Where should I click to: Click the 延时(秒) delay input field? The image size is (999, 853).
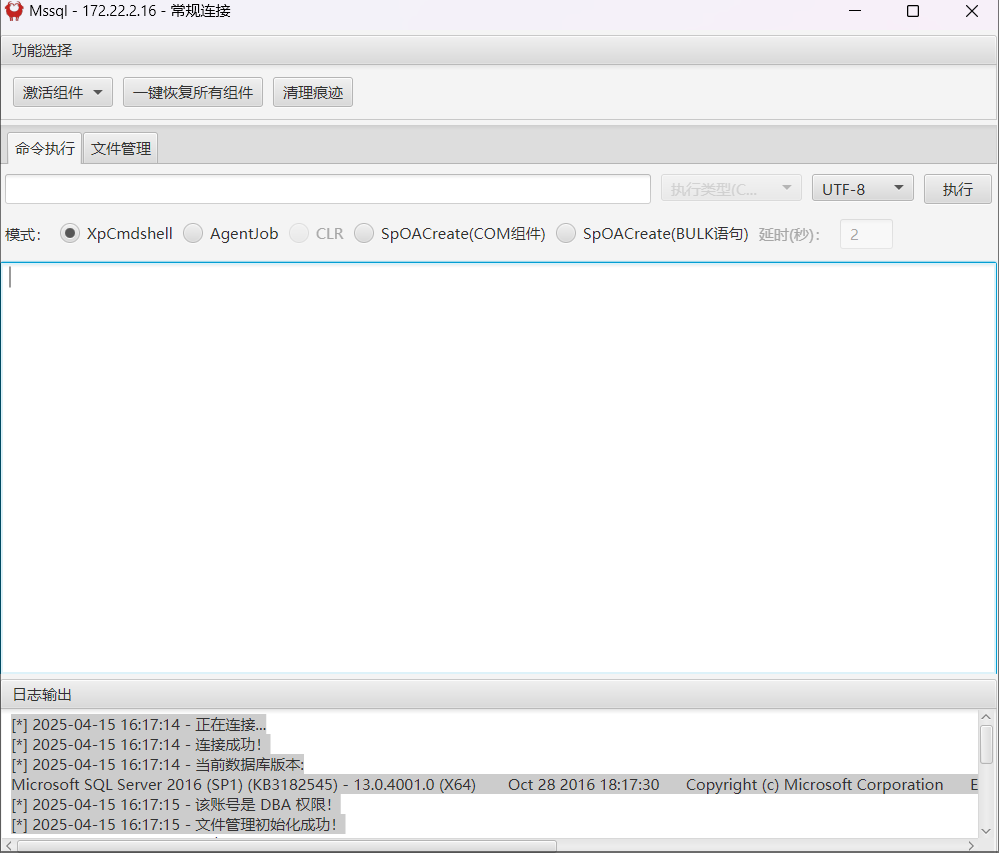pyautogui.click(x=866, y=234)
